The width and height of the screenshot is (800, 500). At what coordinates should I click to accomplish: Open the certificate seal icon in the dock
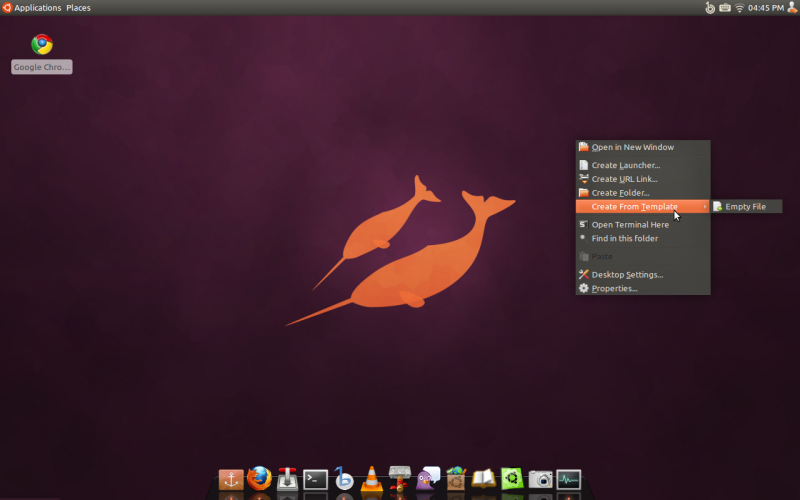[x=399, y=479]
